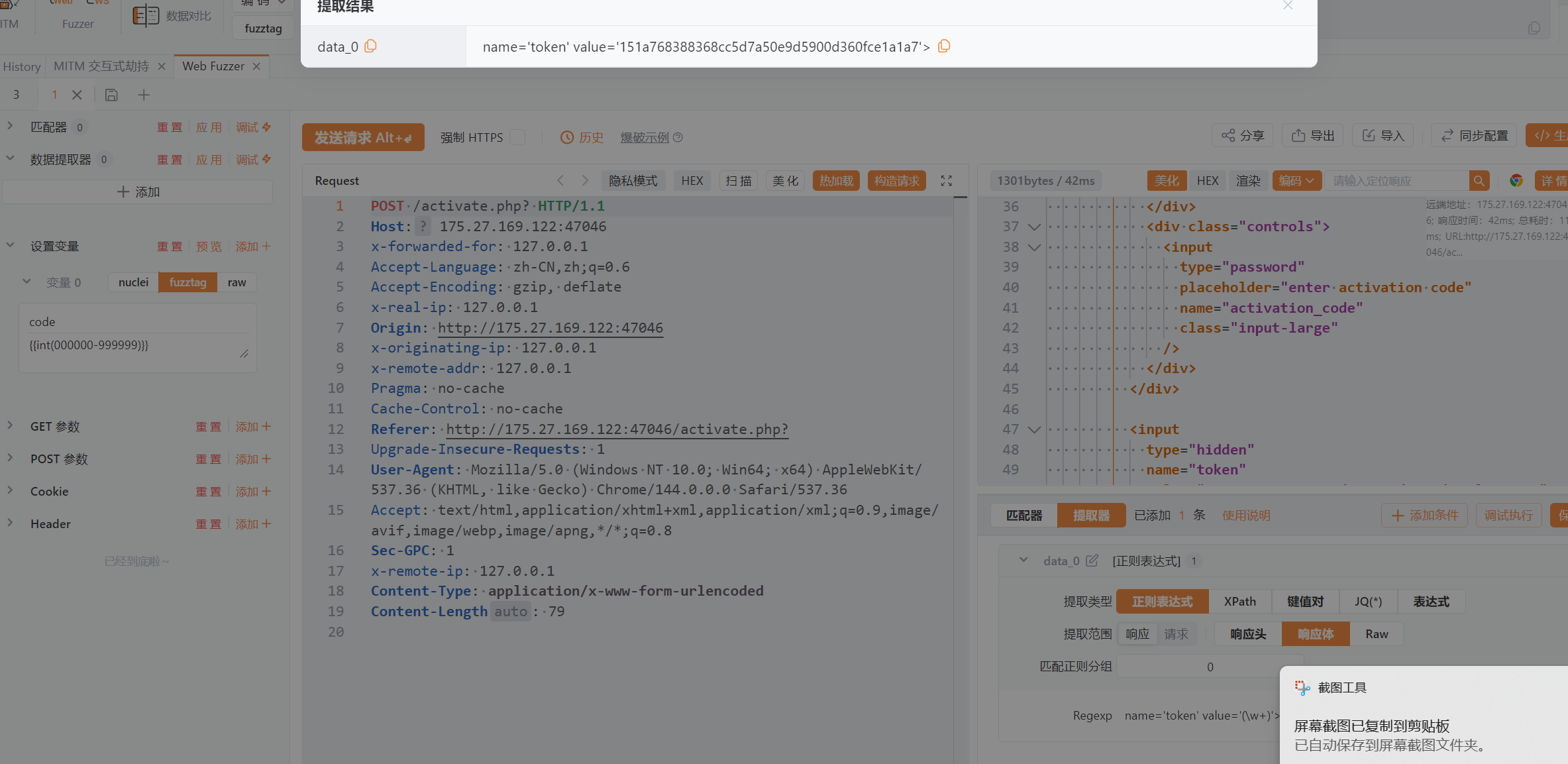The width and height of the screenshot is (1568, 764).
Task: Copy the extracted token value icon
Action: 944,46
